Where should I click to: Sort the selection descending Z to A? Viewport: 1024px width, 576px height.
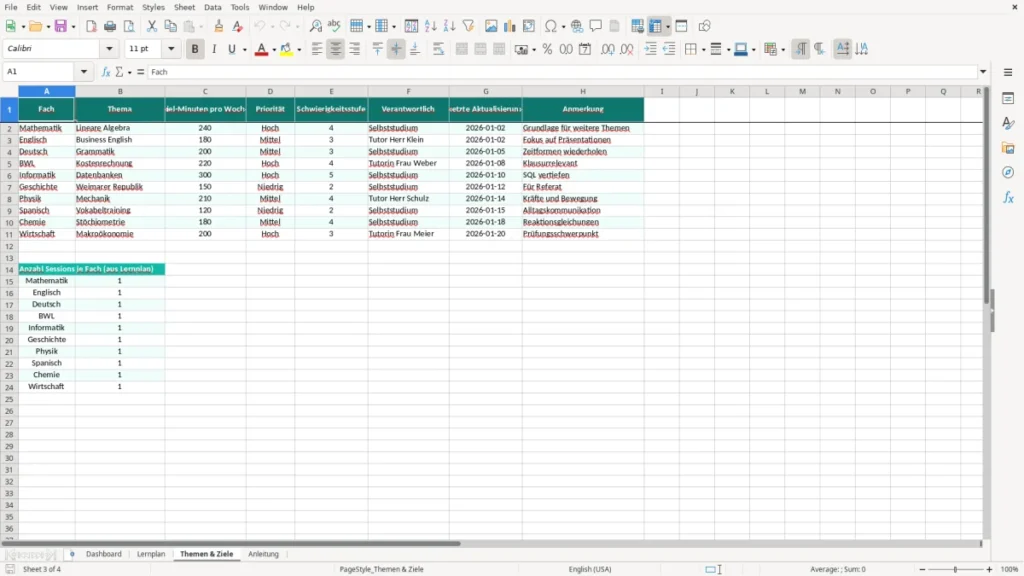tap(449, 26)
